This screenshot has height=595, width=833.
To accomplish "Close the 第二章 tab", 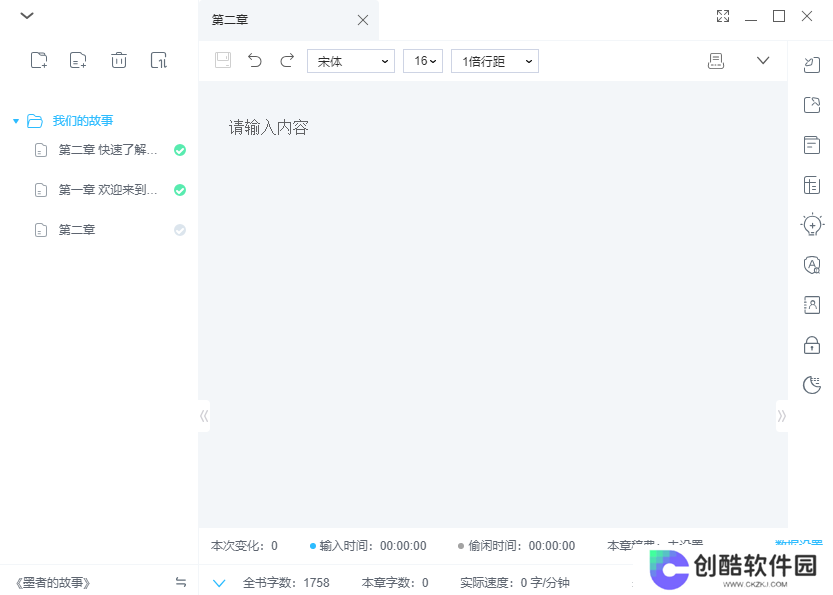I will coord(363,20).
